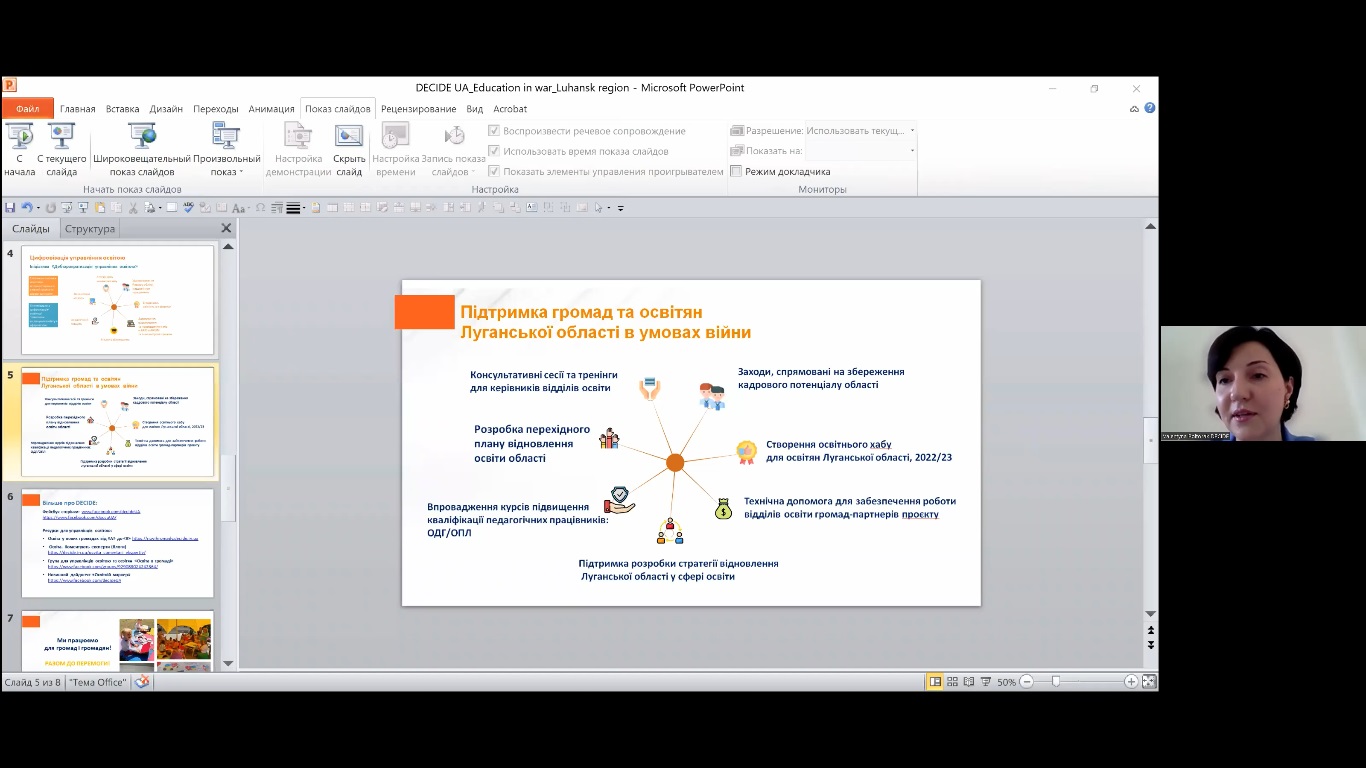Open the PowerPoint Help question mark icon
Viewport: 1366px width, 768px height.
coord(1150,108)
